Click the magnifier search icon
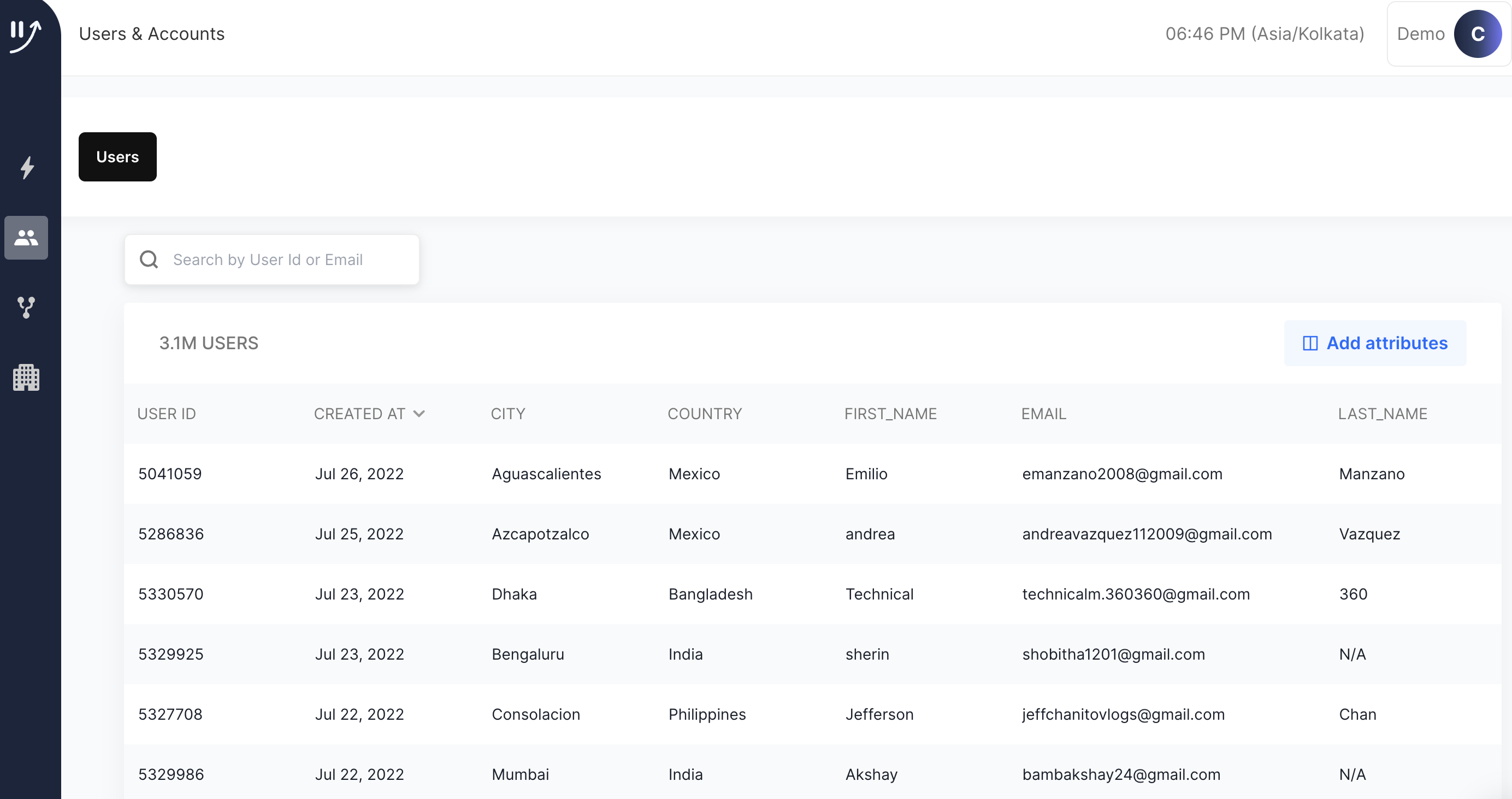This screenshot has width=1512, height=799. click(x=149, y=260)
